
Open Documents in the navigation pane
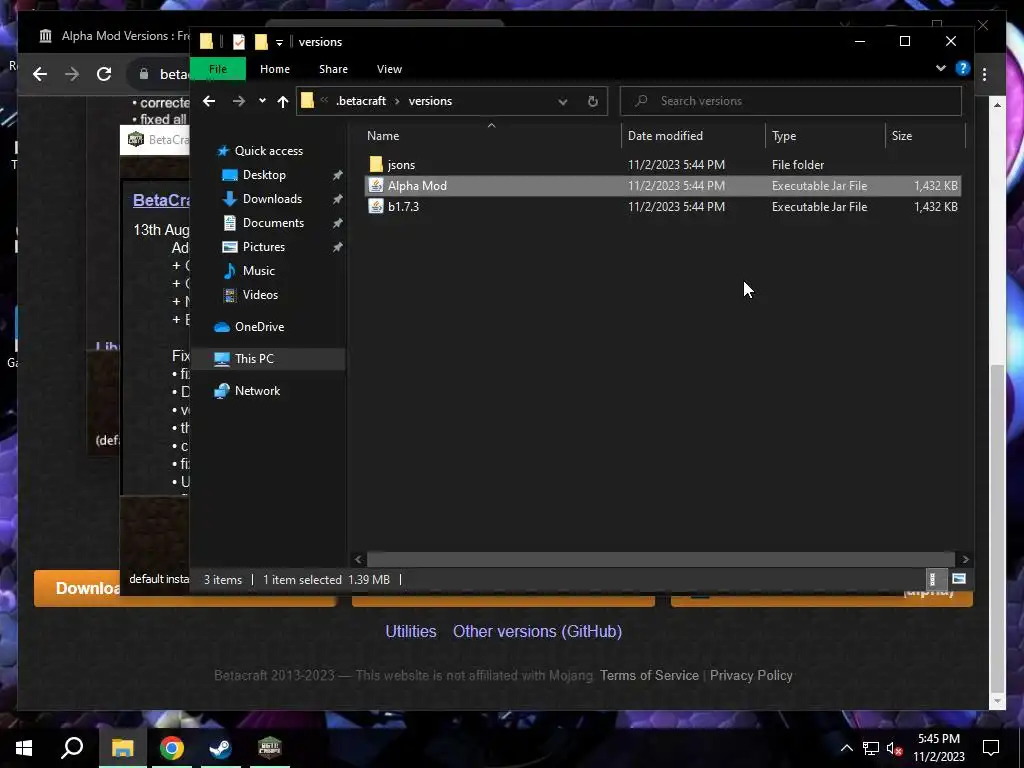[x=273, y=223]
